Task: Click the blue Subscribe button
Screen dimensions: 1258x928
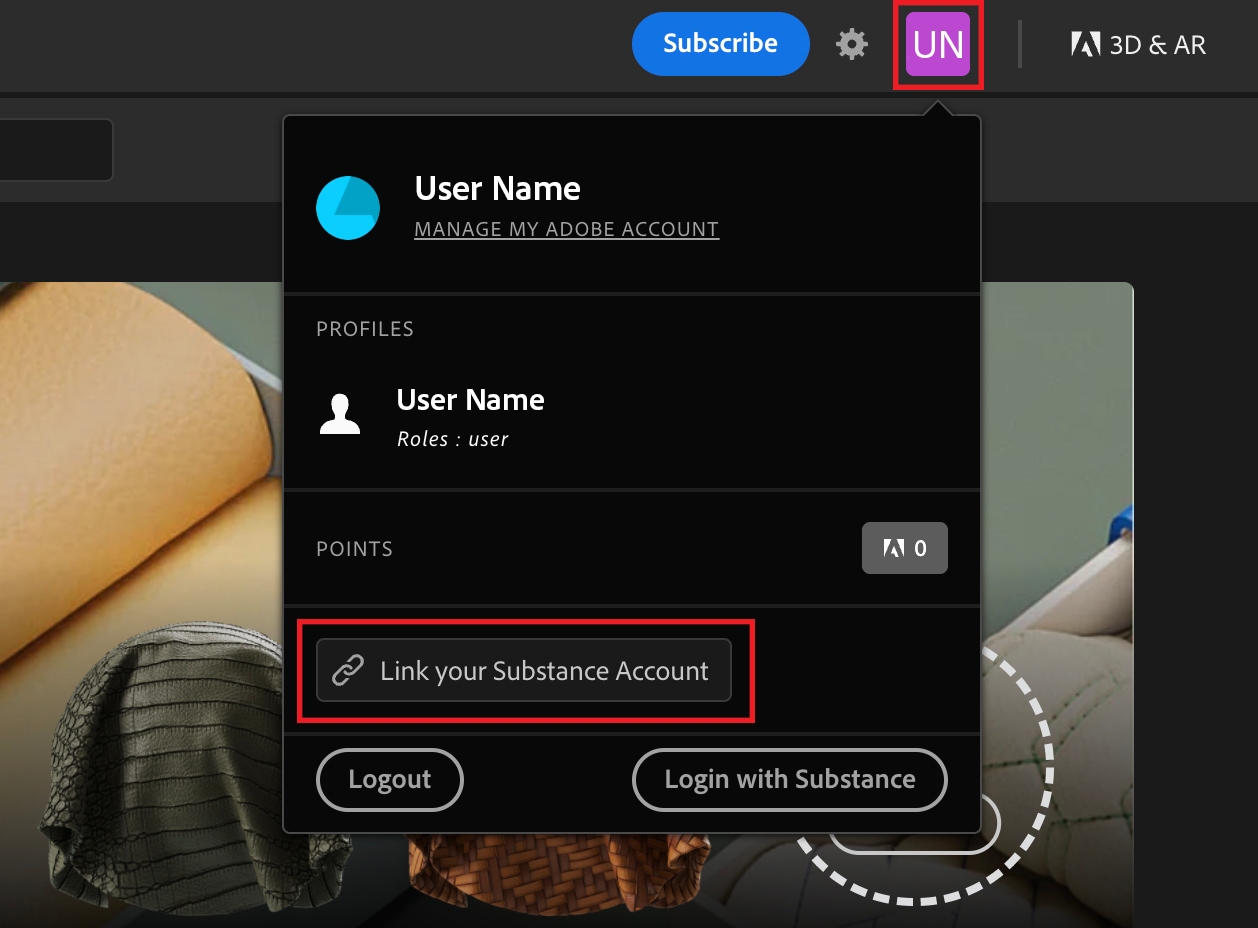Action: click(720, 44)
